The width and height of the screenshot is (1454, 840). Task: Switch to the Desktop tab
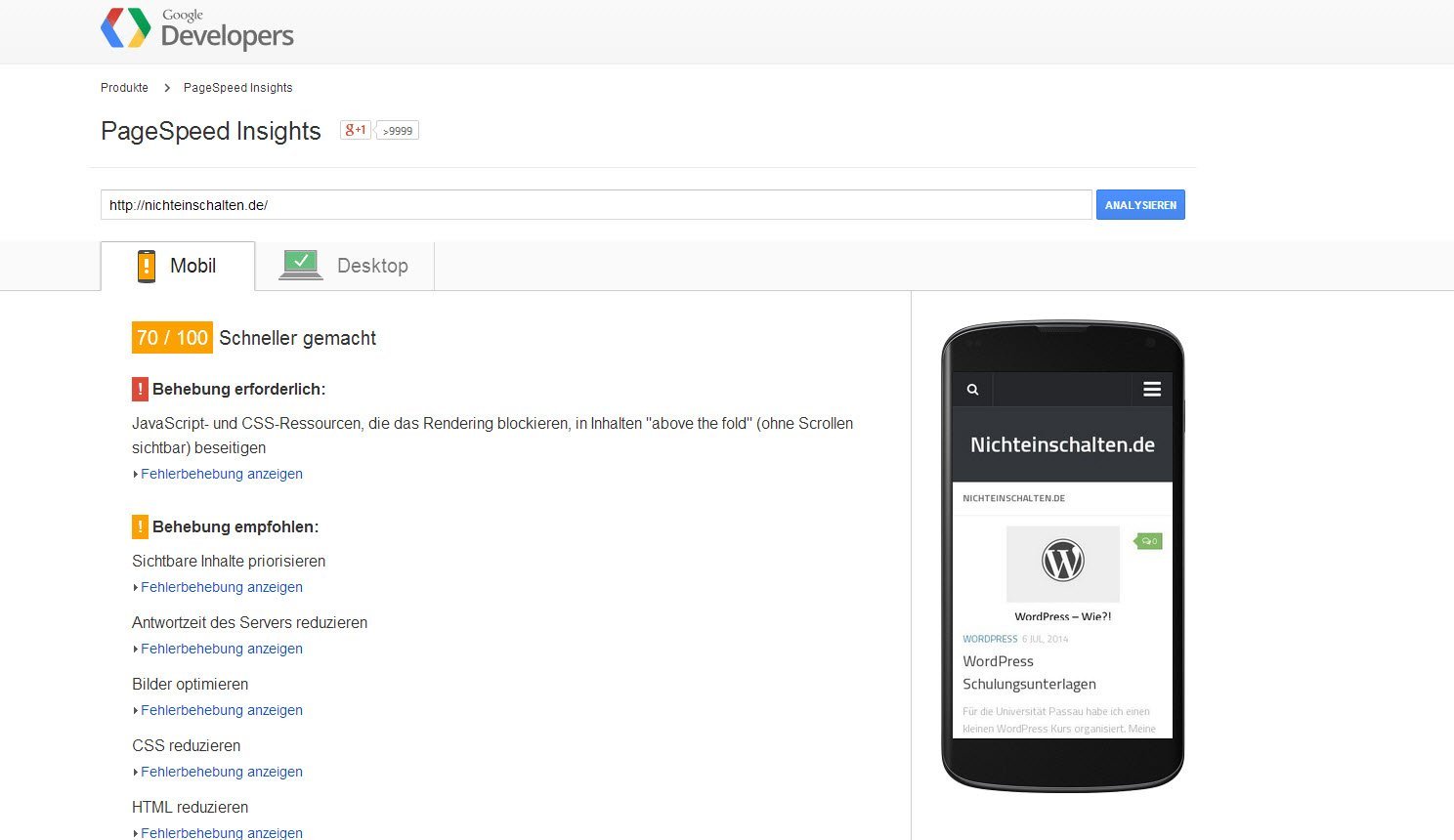(x=345, y=266)
